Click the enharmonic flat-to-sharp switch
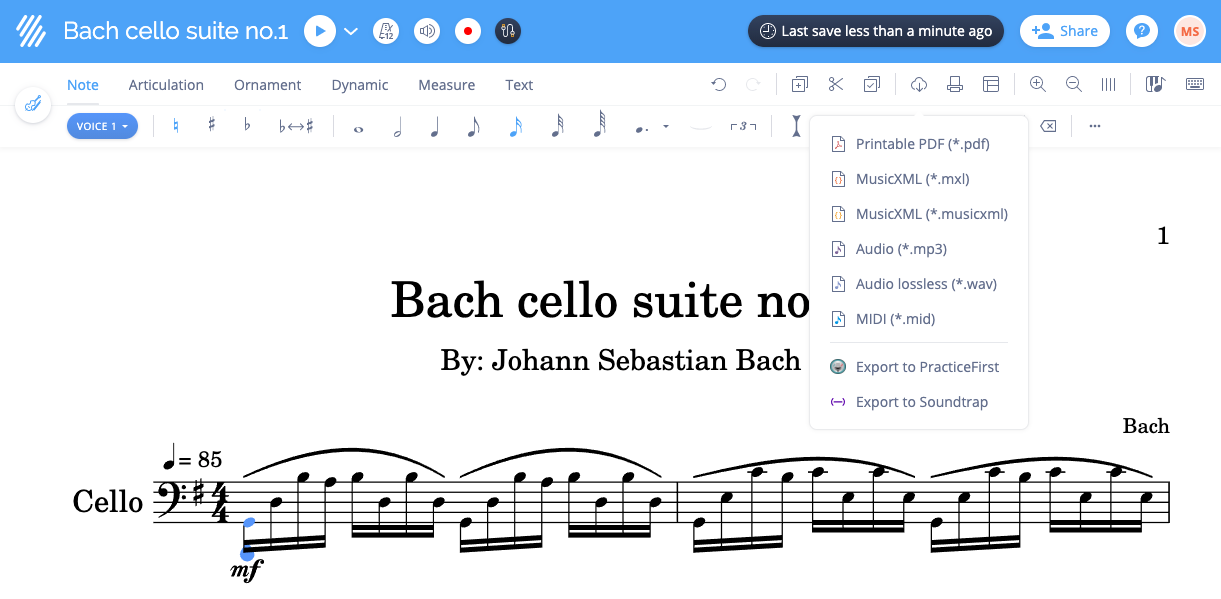 [296, 126]
